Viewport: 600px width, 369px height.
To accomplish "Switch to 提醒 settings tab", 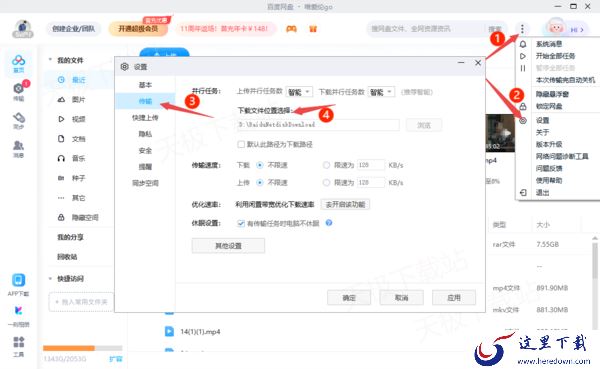I will (x=145, y=167).
